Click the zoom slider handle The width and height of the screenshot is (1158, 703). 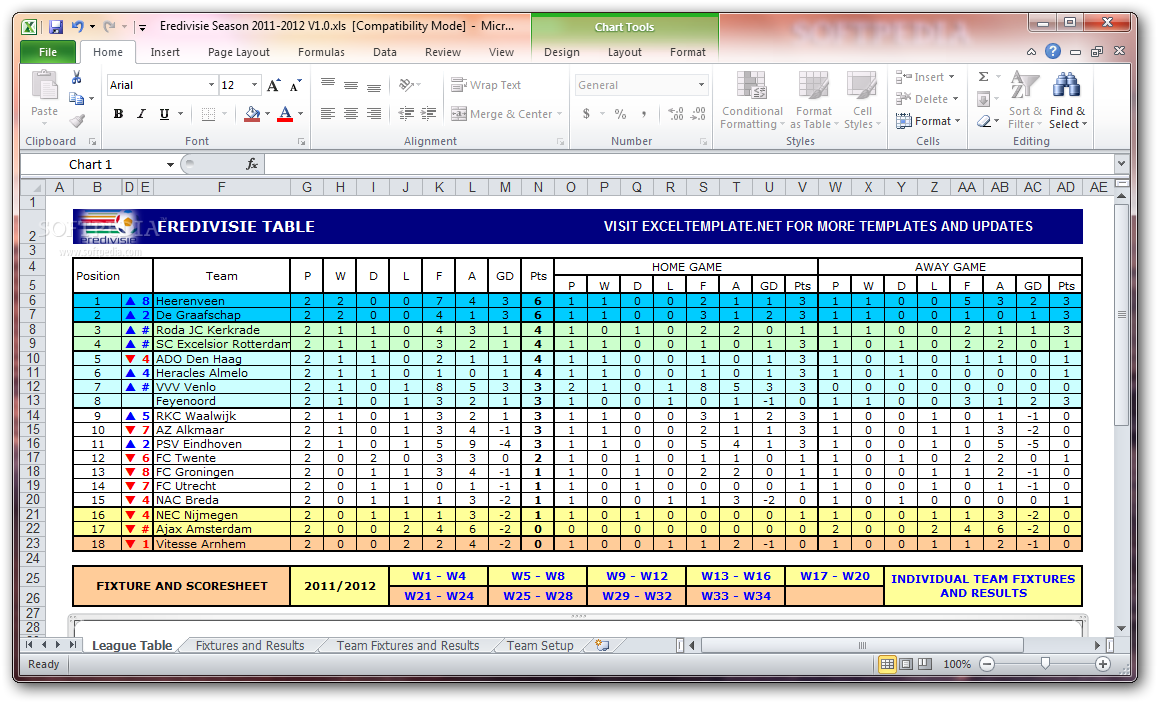(1045, 664)
